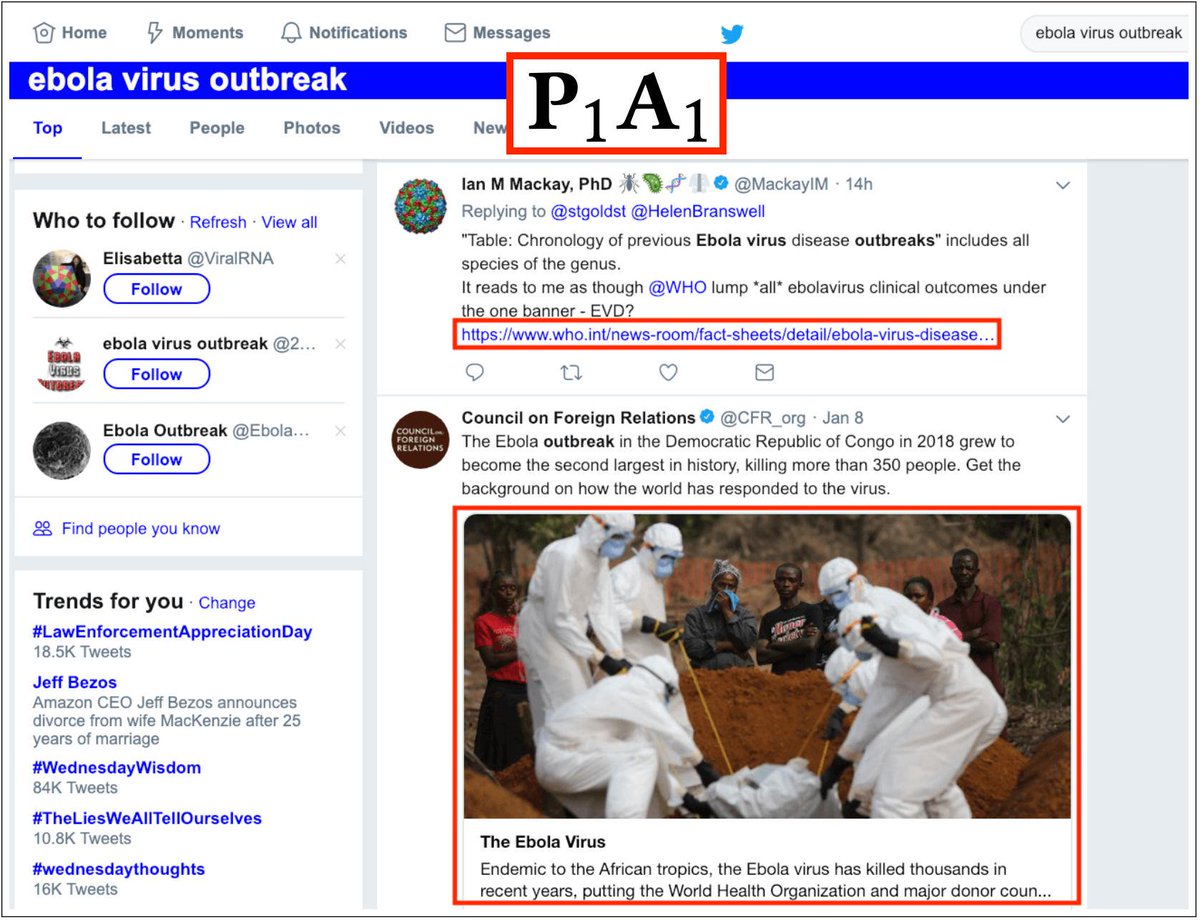This screenshot has width=1200, height=920.
Task: Open the @WHO mention in Mackay's tweet
Action: [x=677, y=287]
